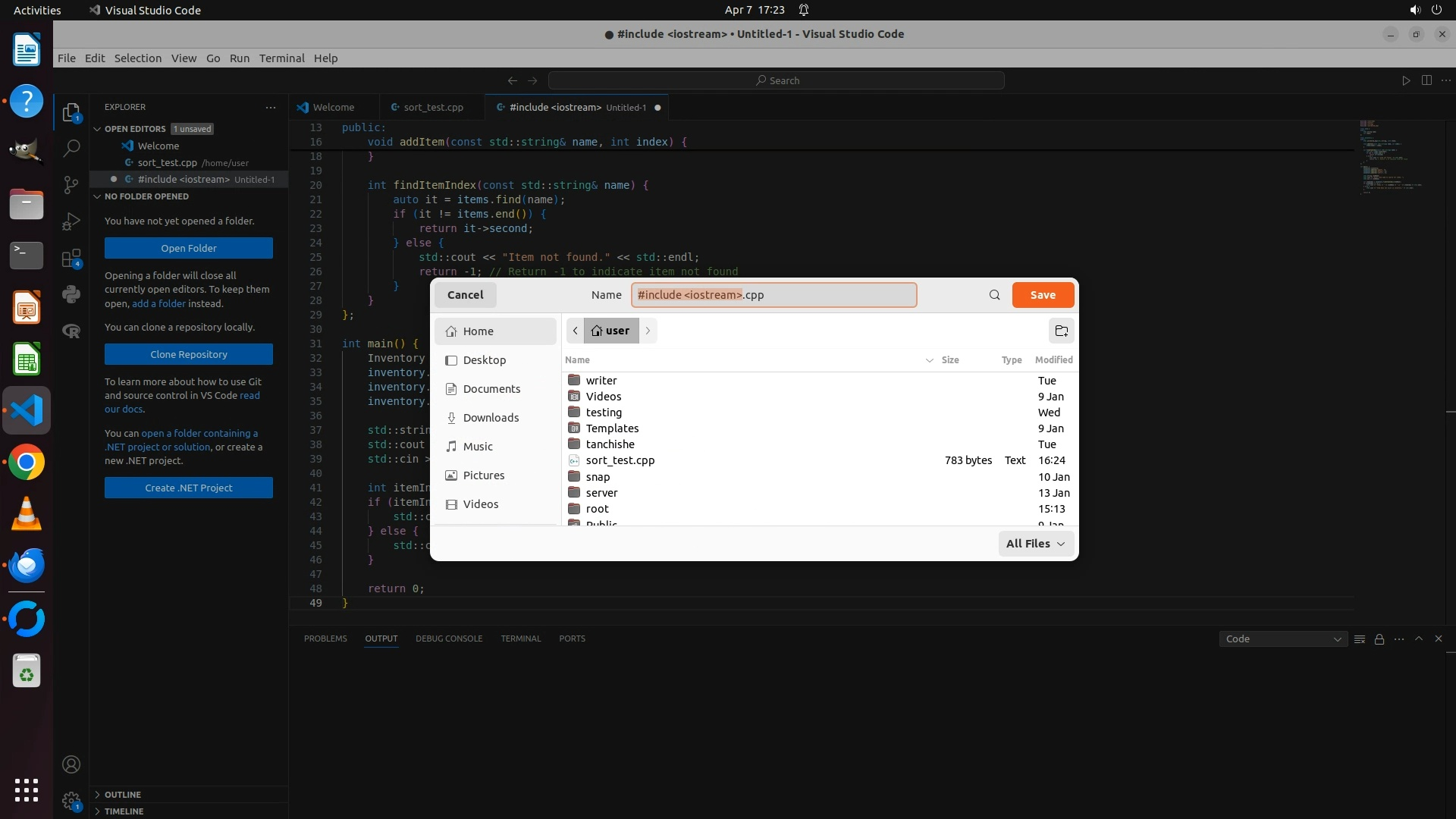Viewport: 1456px width, 819px height.
Task: Expand the Outline section
Action: 122,795
